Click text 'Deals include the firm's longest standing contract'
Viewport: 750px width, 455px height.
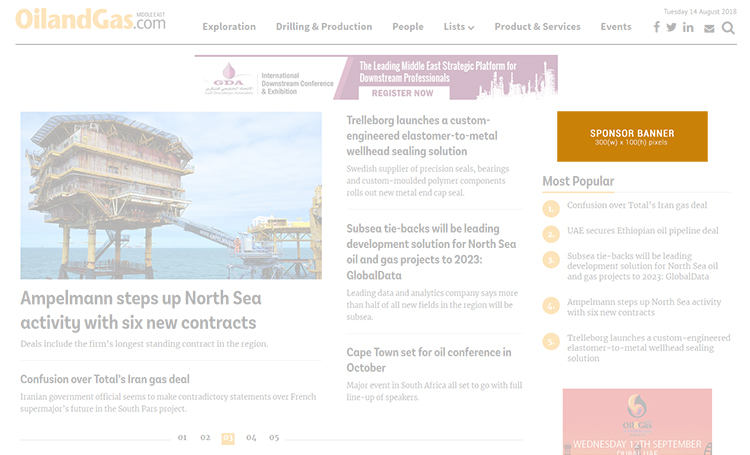click(x=144, y=344)
